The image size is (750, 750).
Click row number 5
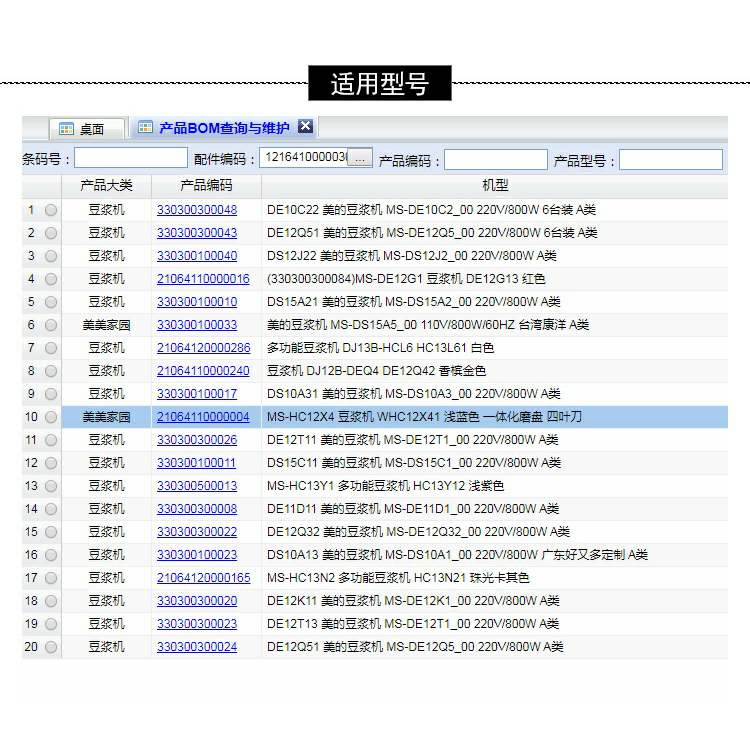coord(31,302)
